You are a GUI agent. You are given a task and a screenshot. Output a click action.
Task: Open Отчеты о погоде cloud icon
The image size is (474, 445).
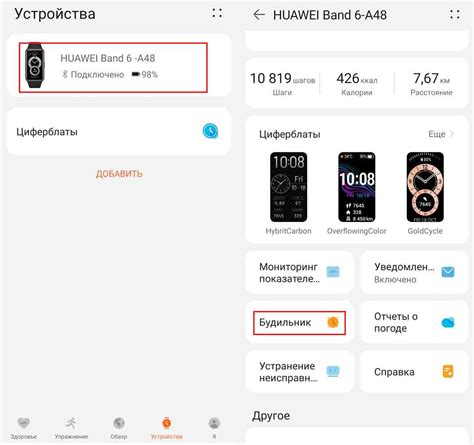pyautogui.click(x=448, y=322)
